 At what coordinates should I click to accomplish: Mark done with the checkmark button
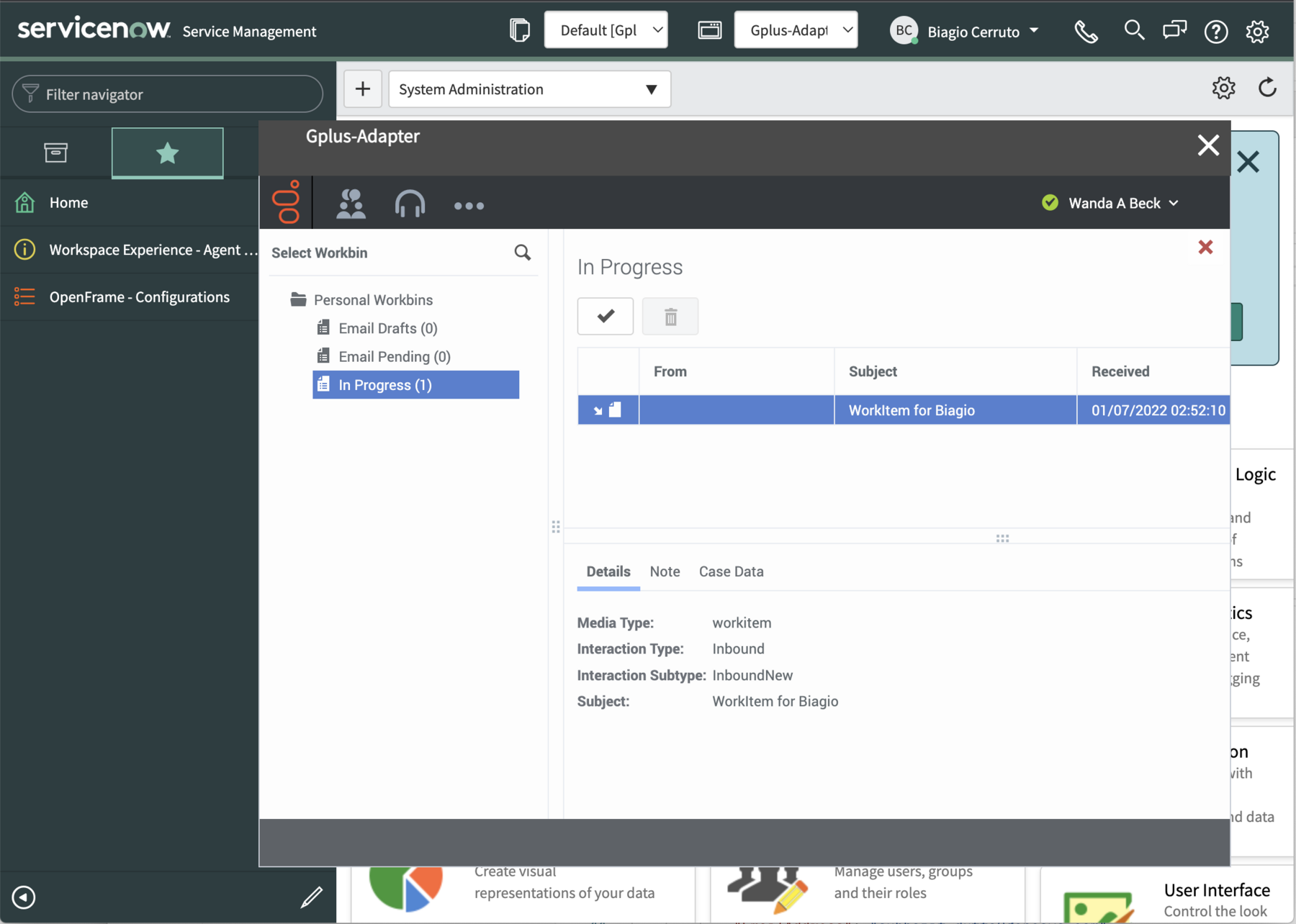[606, 316]
